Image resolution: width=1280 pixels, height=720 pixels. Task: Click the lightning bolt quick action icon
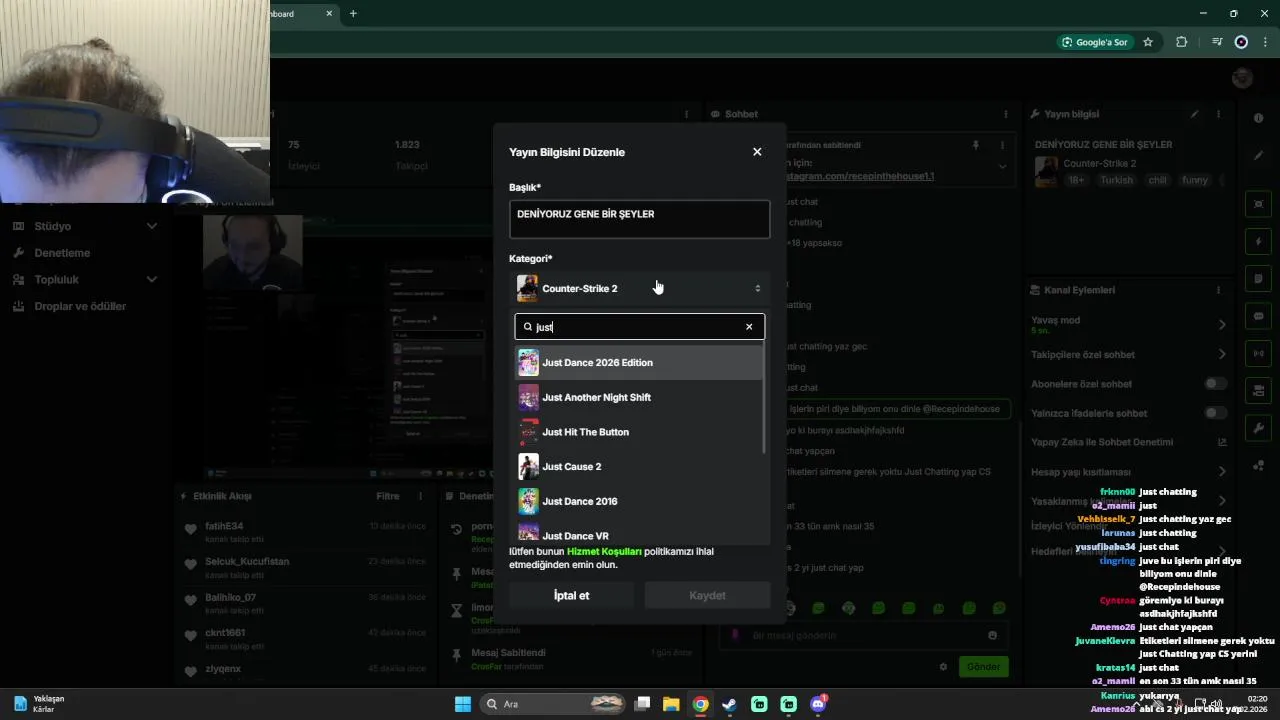click(x=1258, y=242)
